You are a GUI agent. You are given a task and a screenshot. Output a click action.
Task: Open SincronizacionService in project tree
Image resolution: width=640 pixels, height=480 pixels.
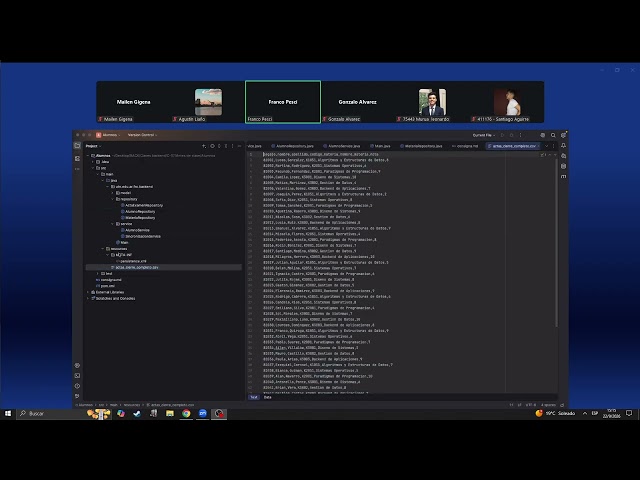[x=140, y=236]
